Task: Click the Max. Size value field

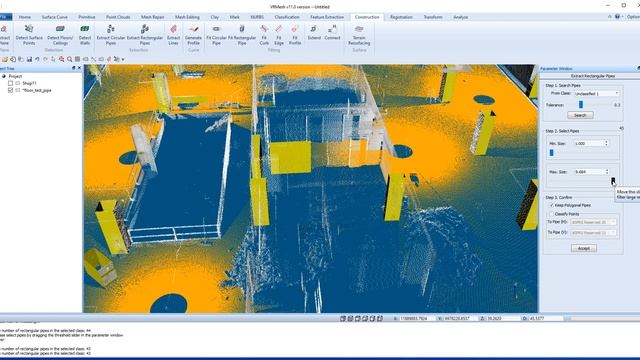Action: tap(589, 172)
